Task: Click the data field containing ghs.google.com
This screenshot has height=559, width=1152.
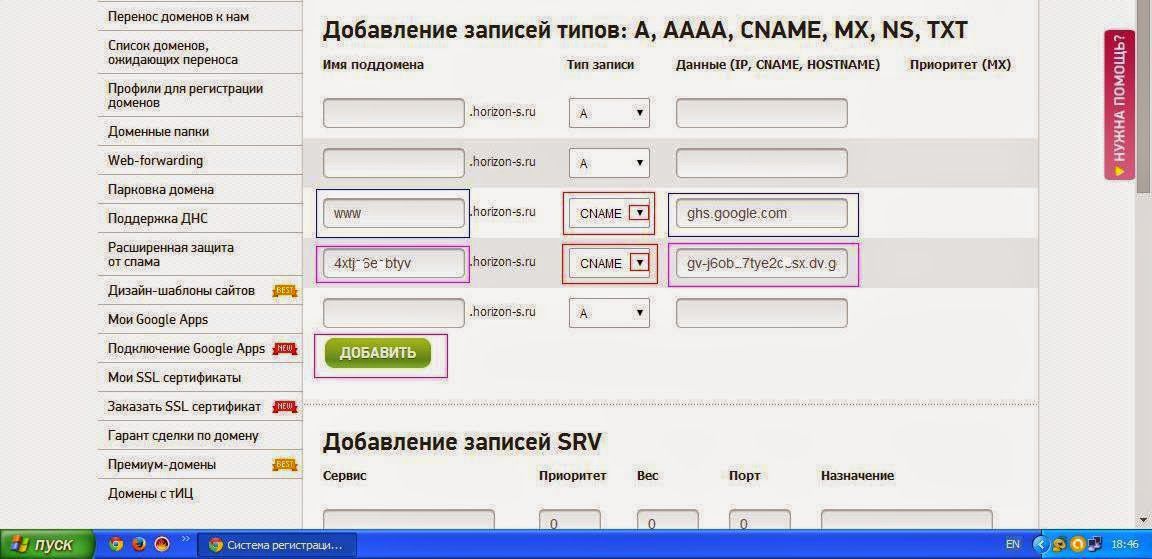Action: click(761, 213)
